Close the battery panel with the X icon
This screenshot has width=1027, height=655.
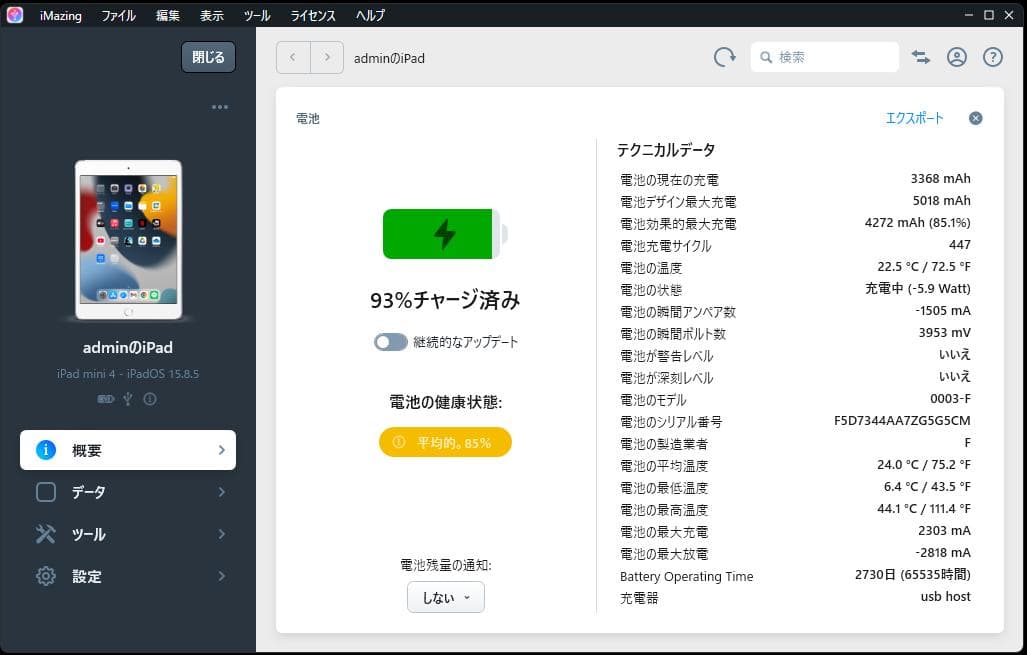(x=976, y=118)
